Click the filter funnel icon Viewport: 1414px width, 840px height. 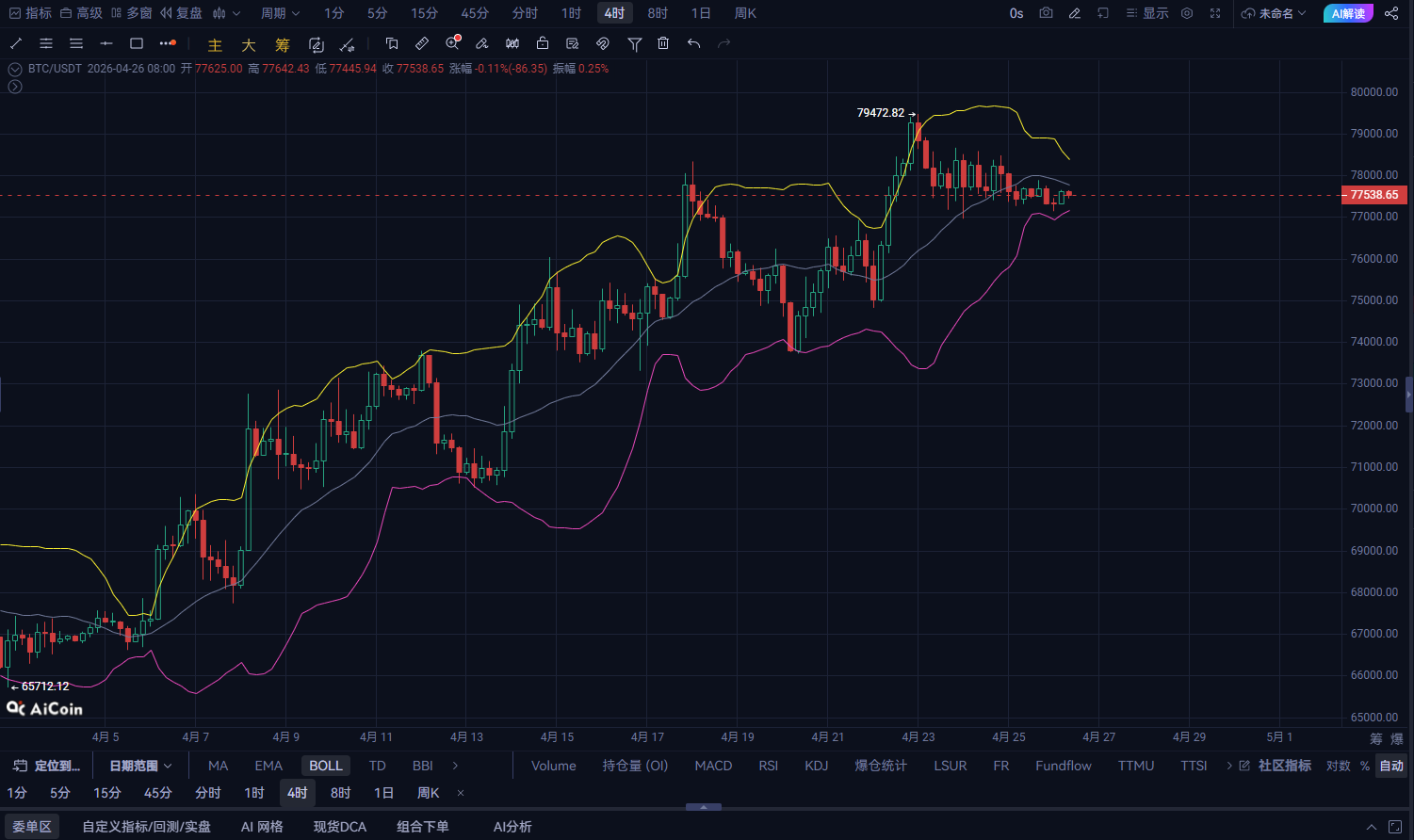click(x=635, y=43)
